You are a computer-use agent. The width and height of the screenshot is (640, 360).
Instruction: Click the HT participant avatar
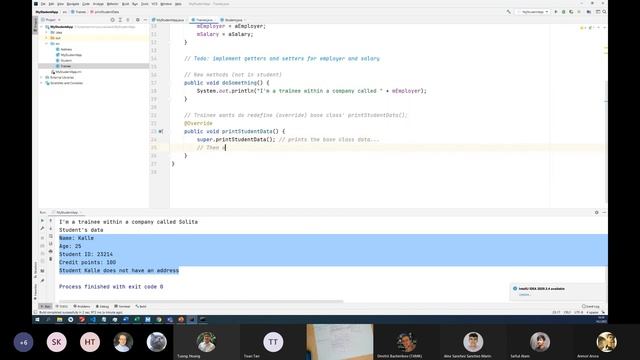[90, 342]
